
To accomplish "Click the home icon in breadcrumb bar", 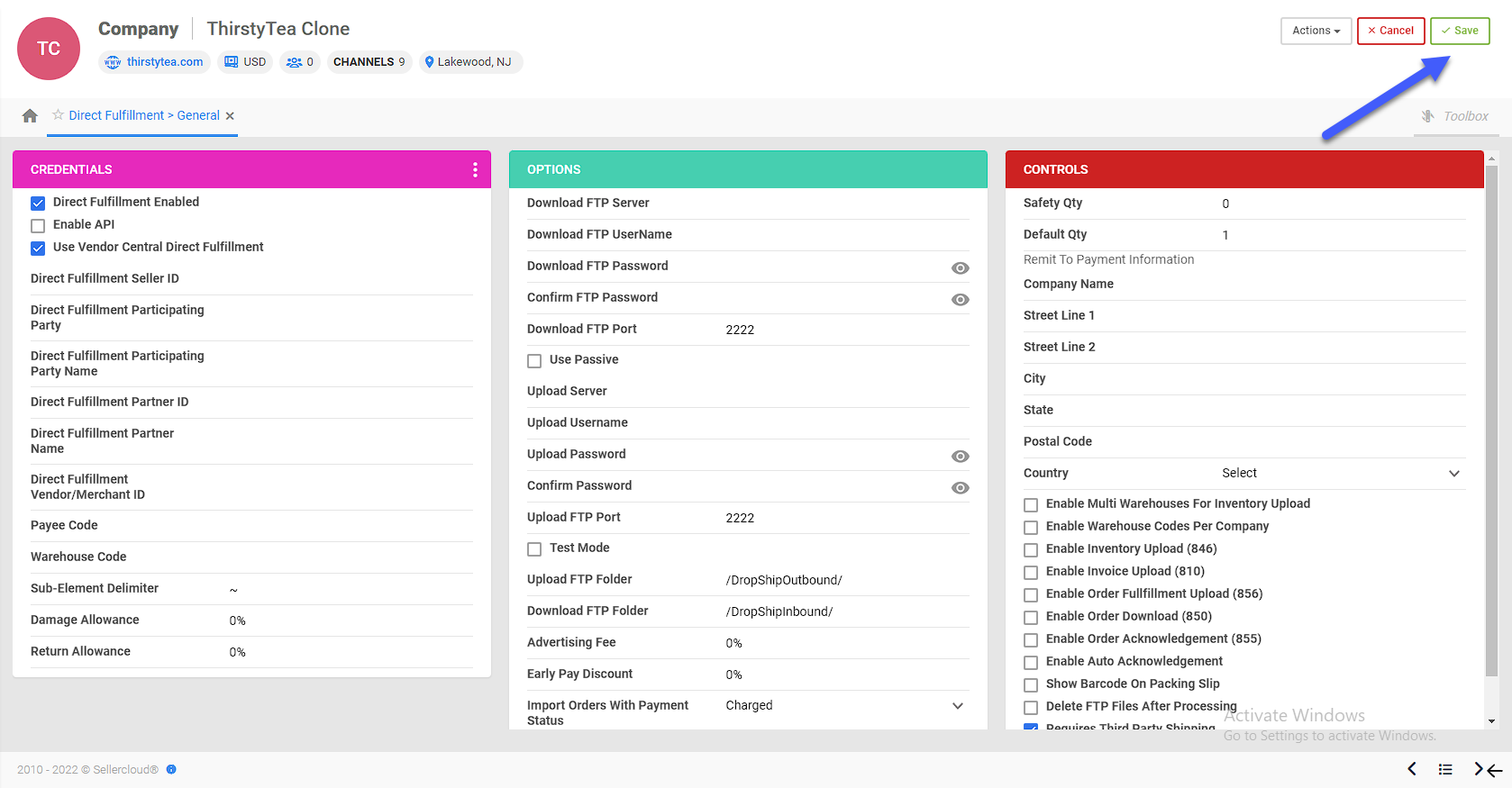I will pyautogui.click(x=30, y=116).
